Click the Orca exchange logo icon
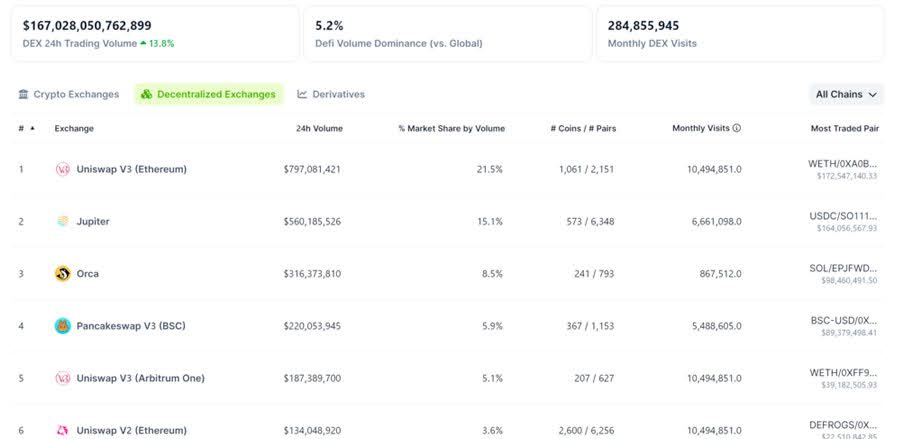The width and height of the screenshot is (900, 439). point(63,273)
